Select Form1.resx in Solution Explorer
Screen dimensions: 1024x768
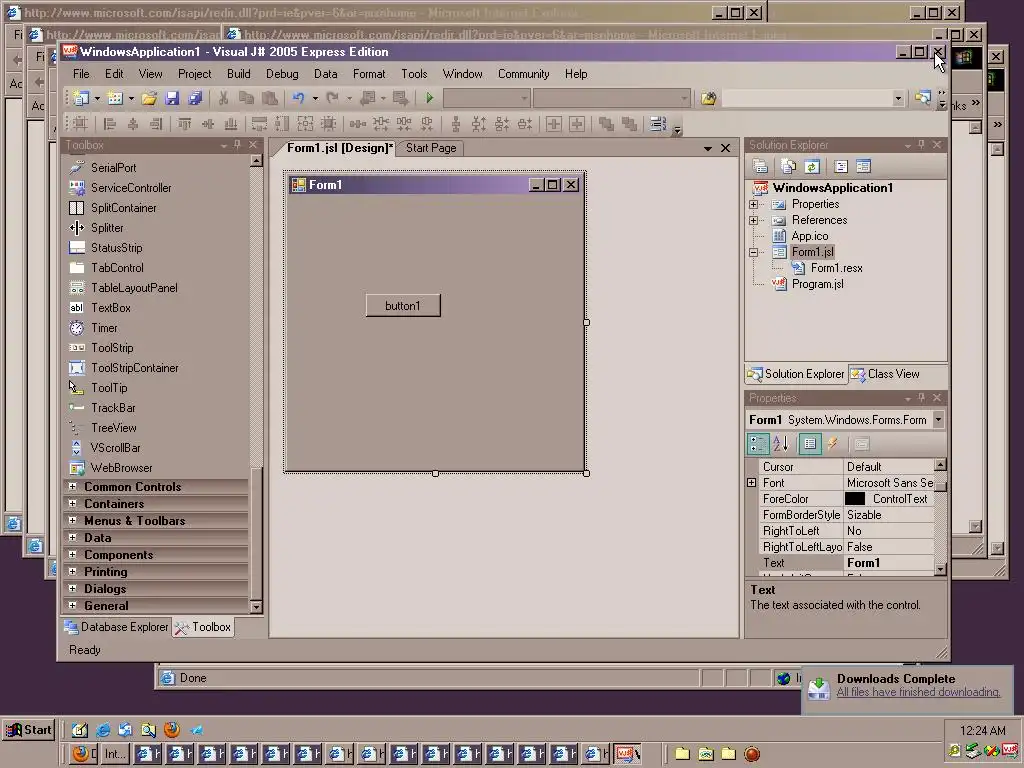coord(837,268)
